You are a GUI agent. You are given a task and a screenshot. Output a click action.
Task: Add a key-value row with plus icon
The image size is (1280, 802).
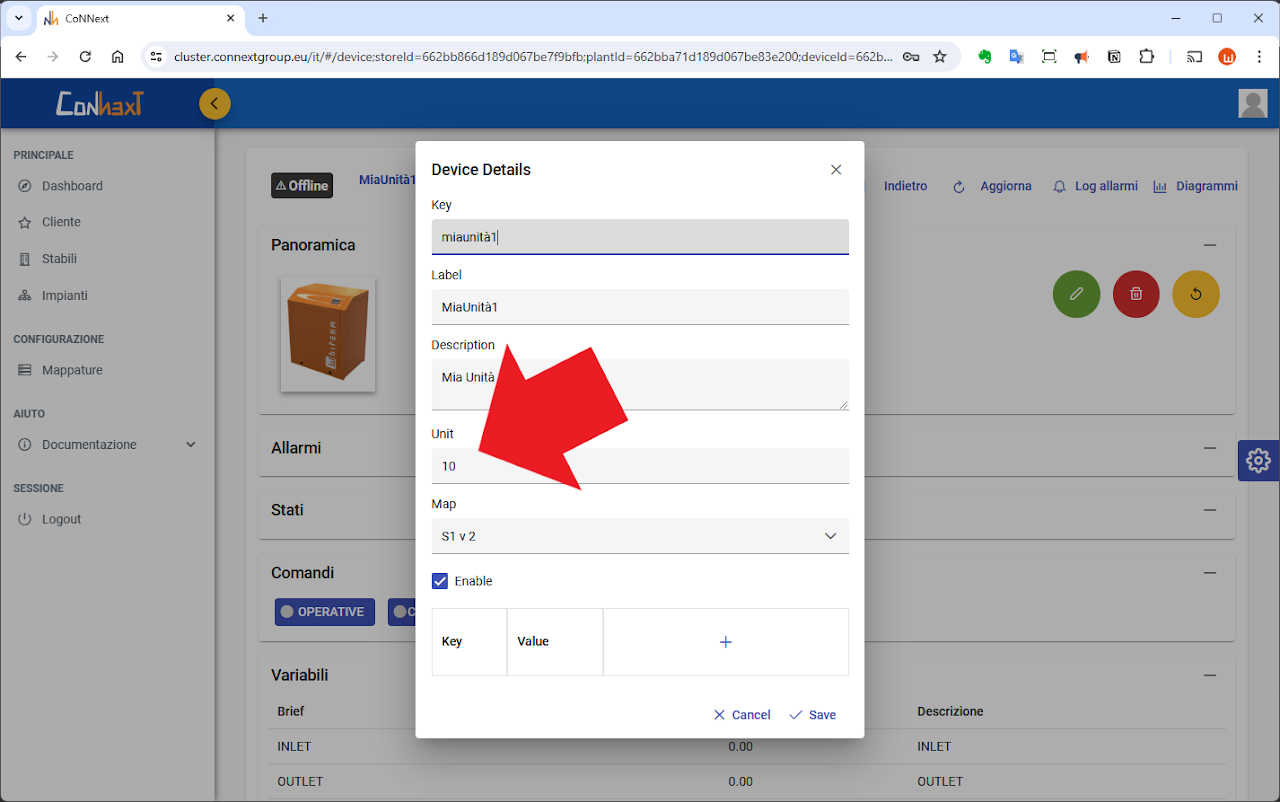[x=726, y=642]
